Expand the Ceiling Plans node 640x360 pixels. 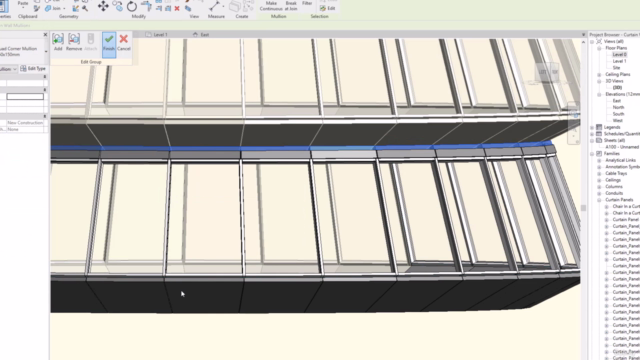[x=599, y=75]
